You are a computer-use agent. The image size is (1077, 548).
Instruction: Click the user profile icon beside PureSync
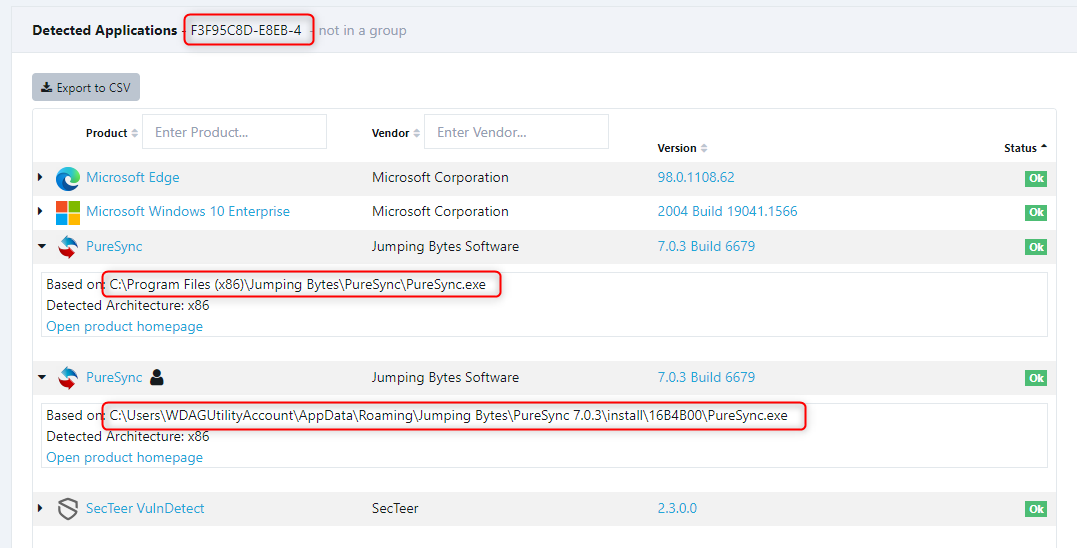point(157,377)
